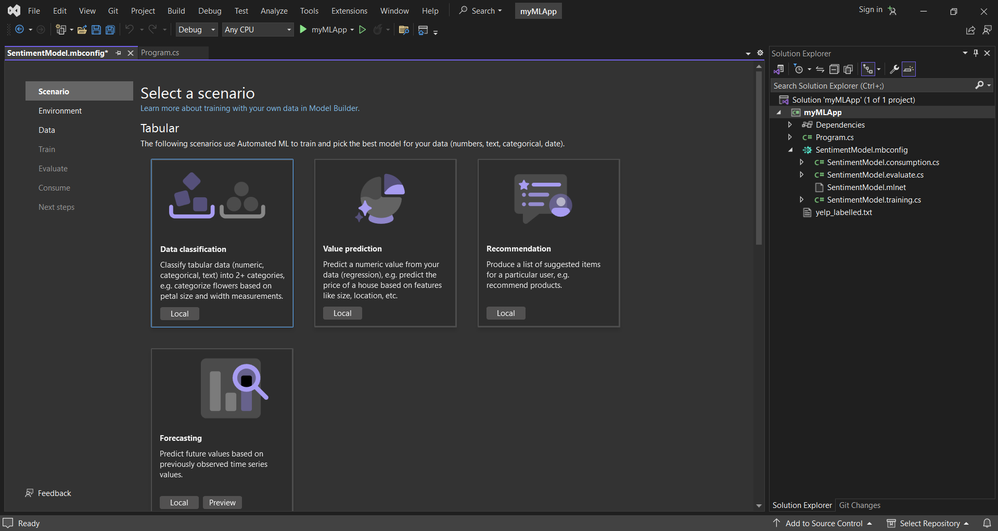Click the Properties wrench icon
The image size is (998, 531).
click(894, 69)
